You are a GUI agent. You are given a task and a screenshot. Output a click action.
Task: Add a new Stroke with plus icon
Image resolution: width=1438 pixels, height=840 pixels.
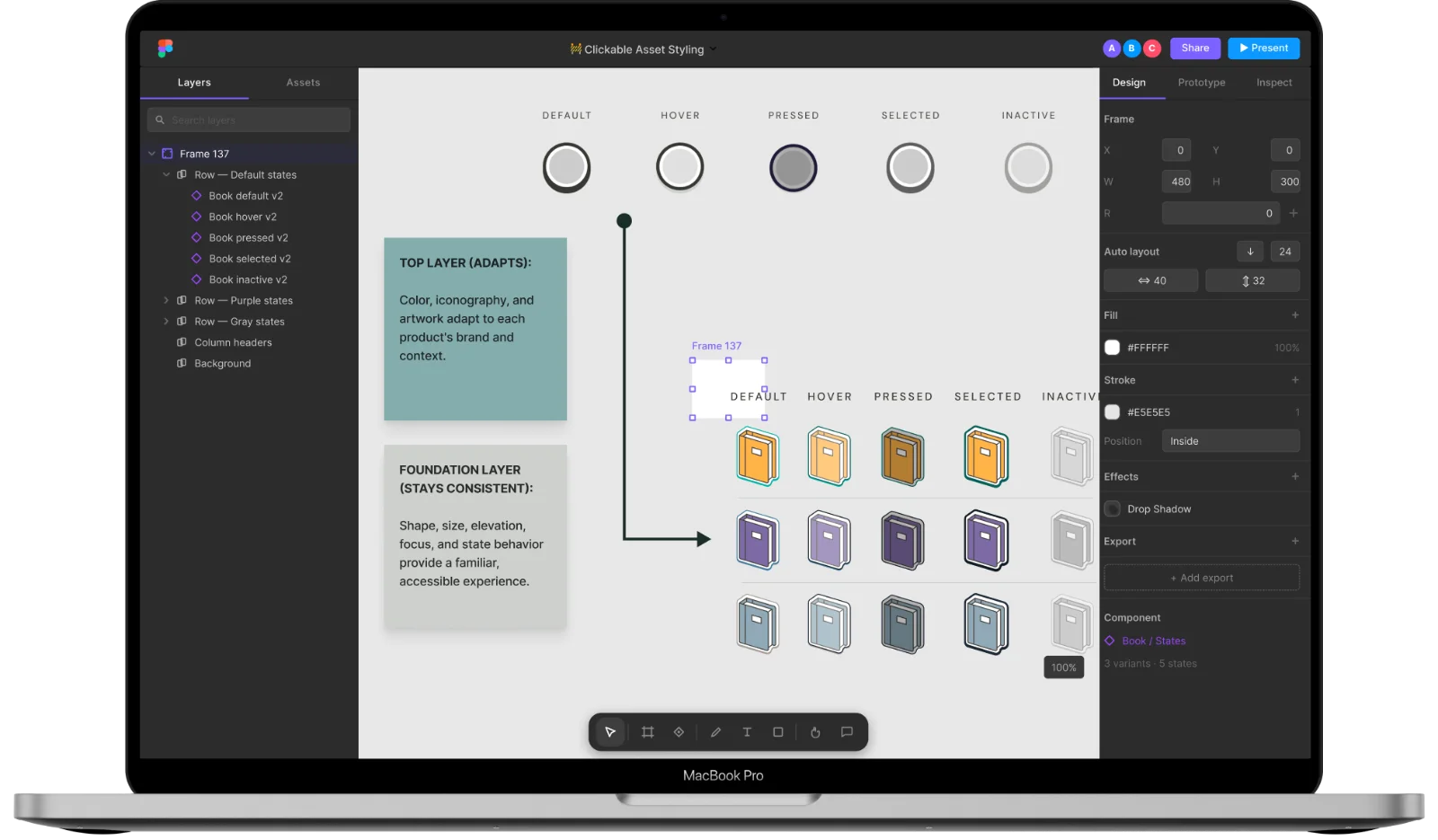point(1295,380)
